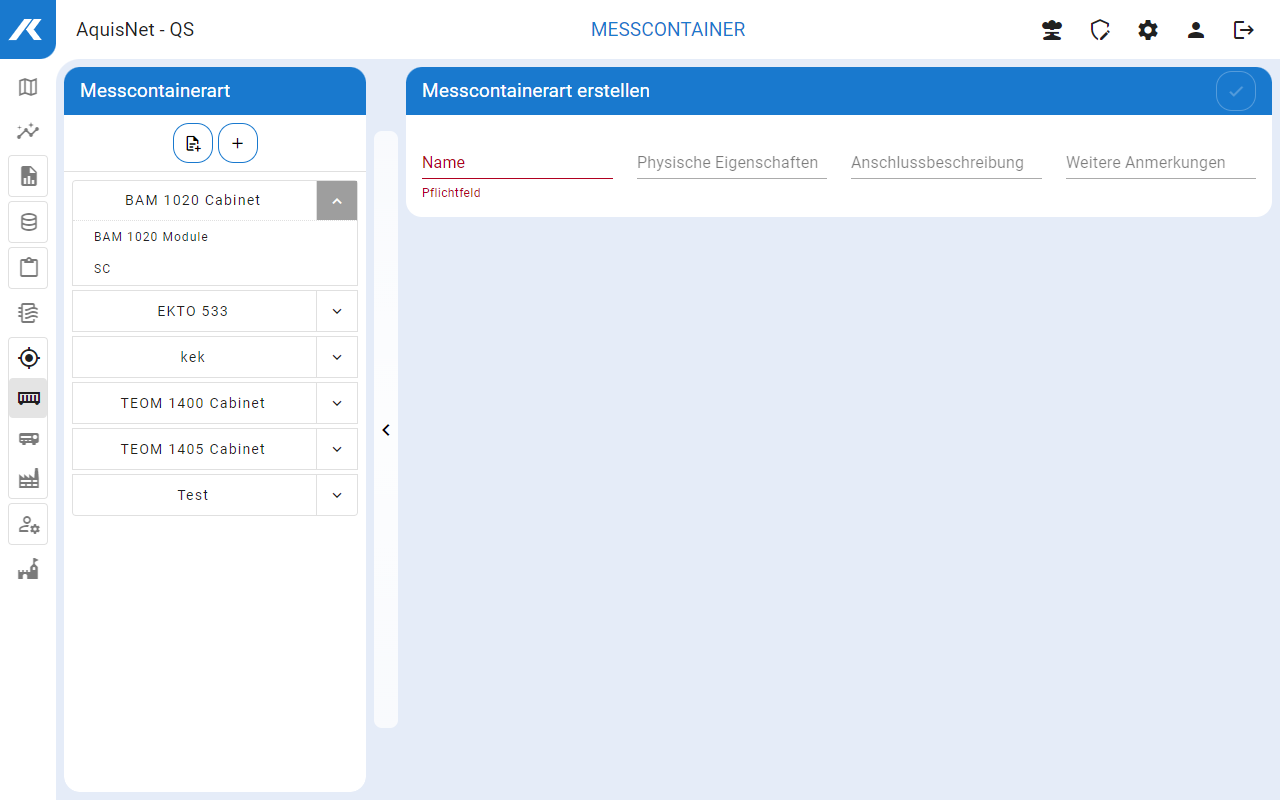The width and height of the screenshot is (1280, 800).
Task: Open settings via the gear icon
Action: (x=1148, y=30)
